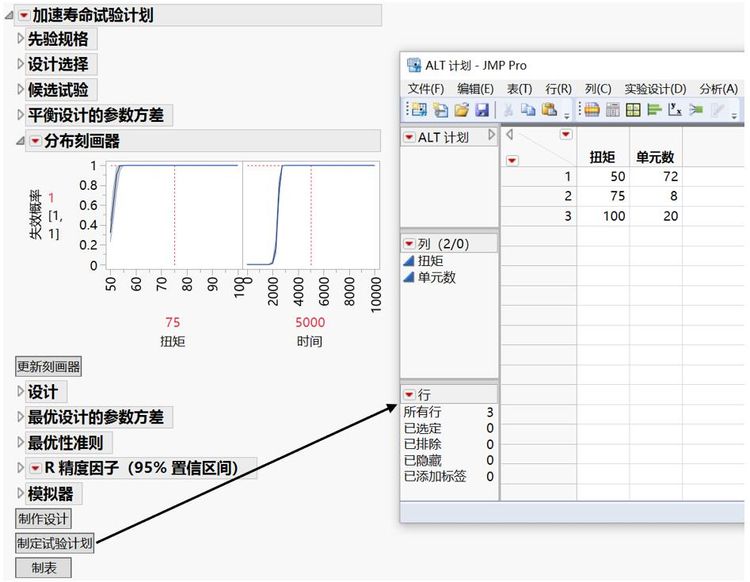Open the rows red triangle in table corner
Screen dimensions: 750x582
(x=512, y=160)
